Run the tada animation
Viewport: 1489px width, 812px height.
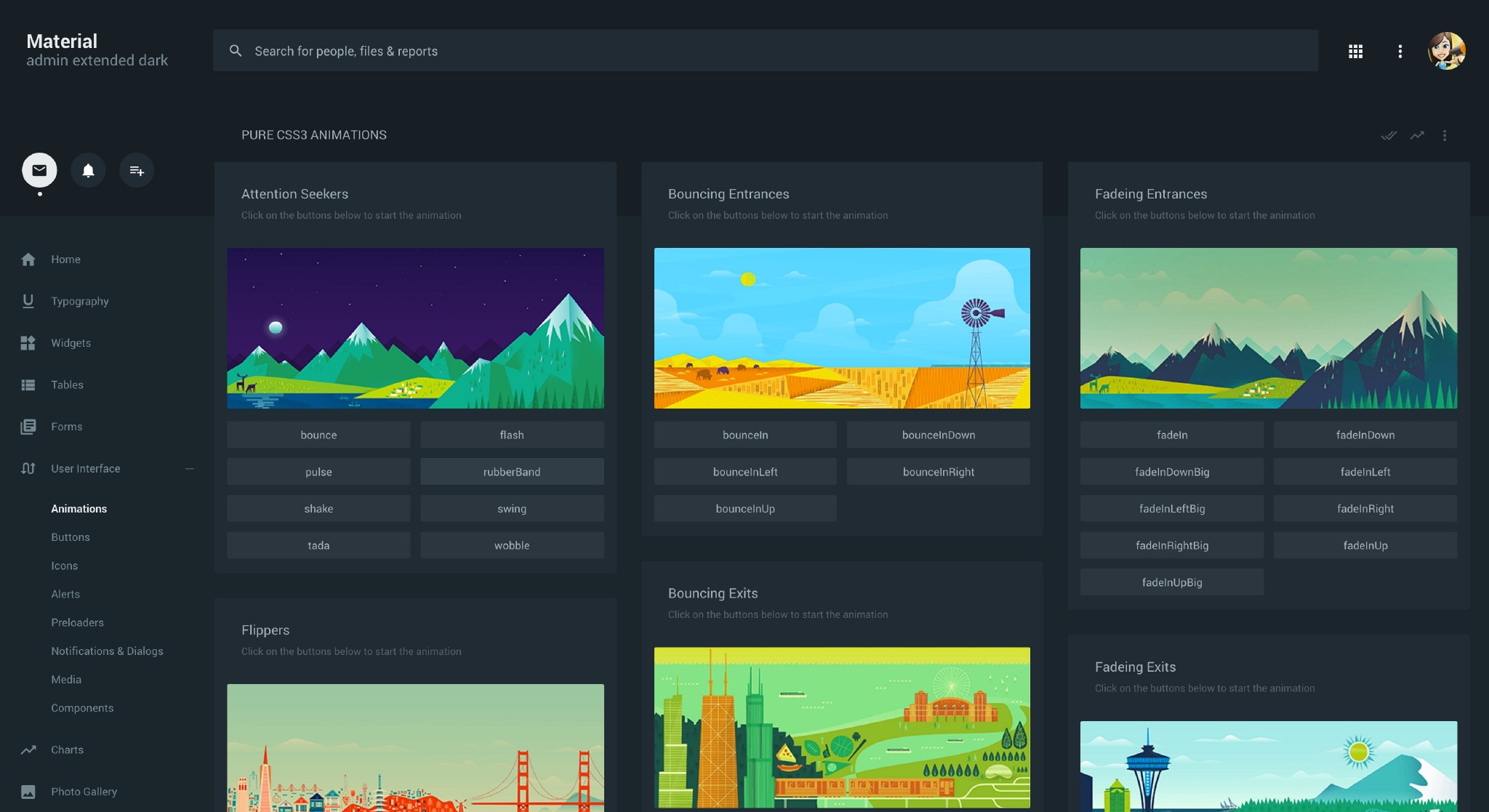coord(318,545)
